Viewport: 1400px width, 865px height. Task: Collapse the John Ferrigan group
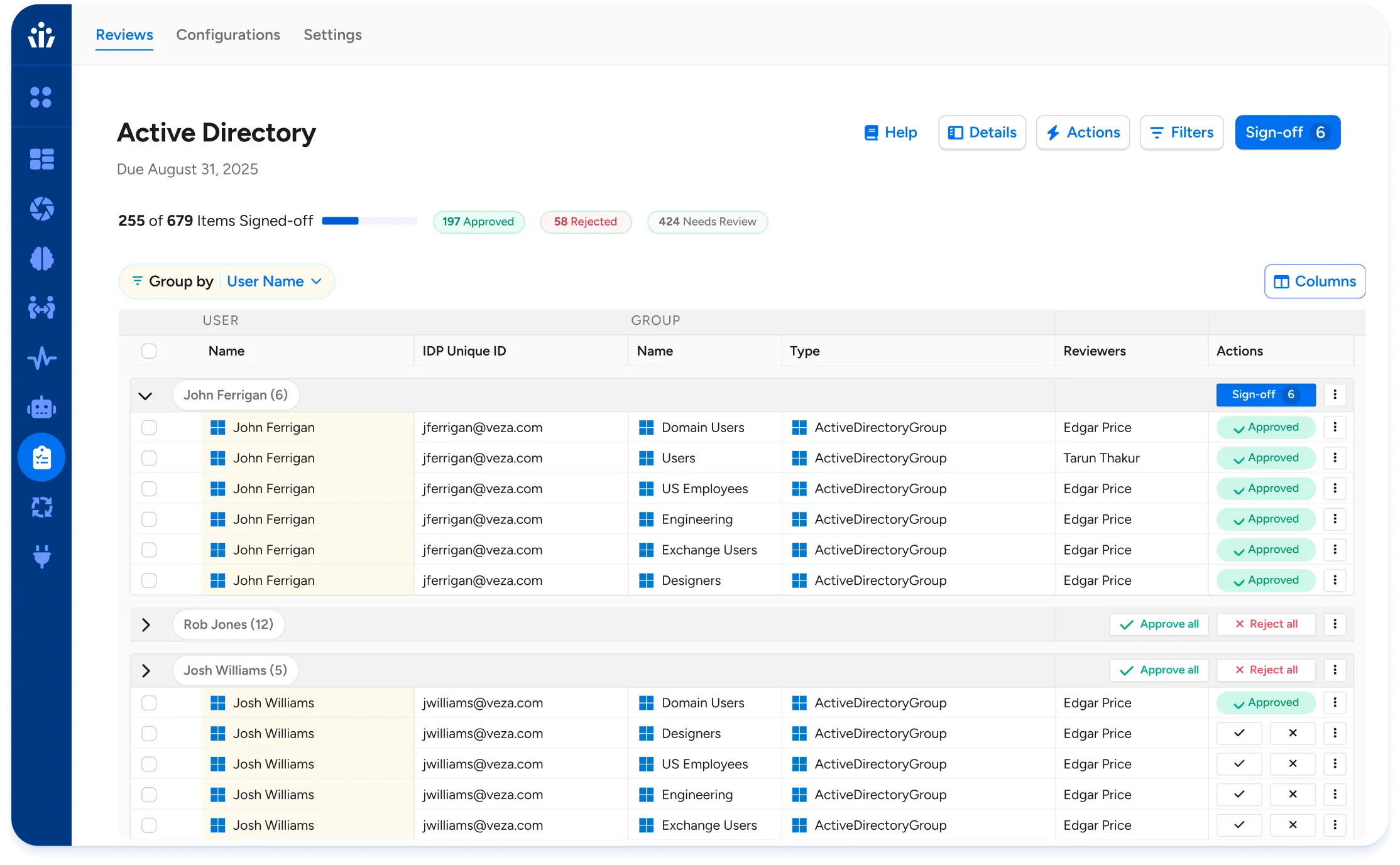coord(145,396)
